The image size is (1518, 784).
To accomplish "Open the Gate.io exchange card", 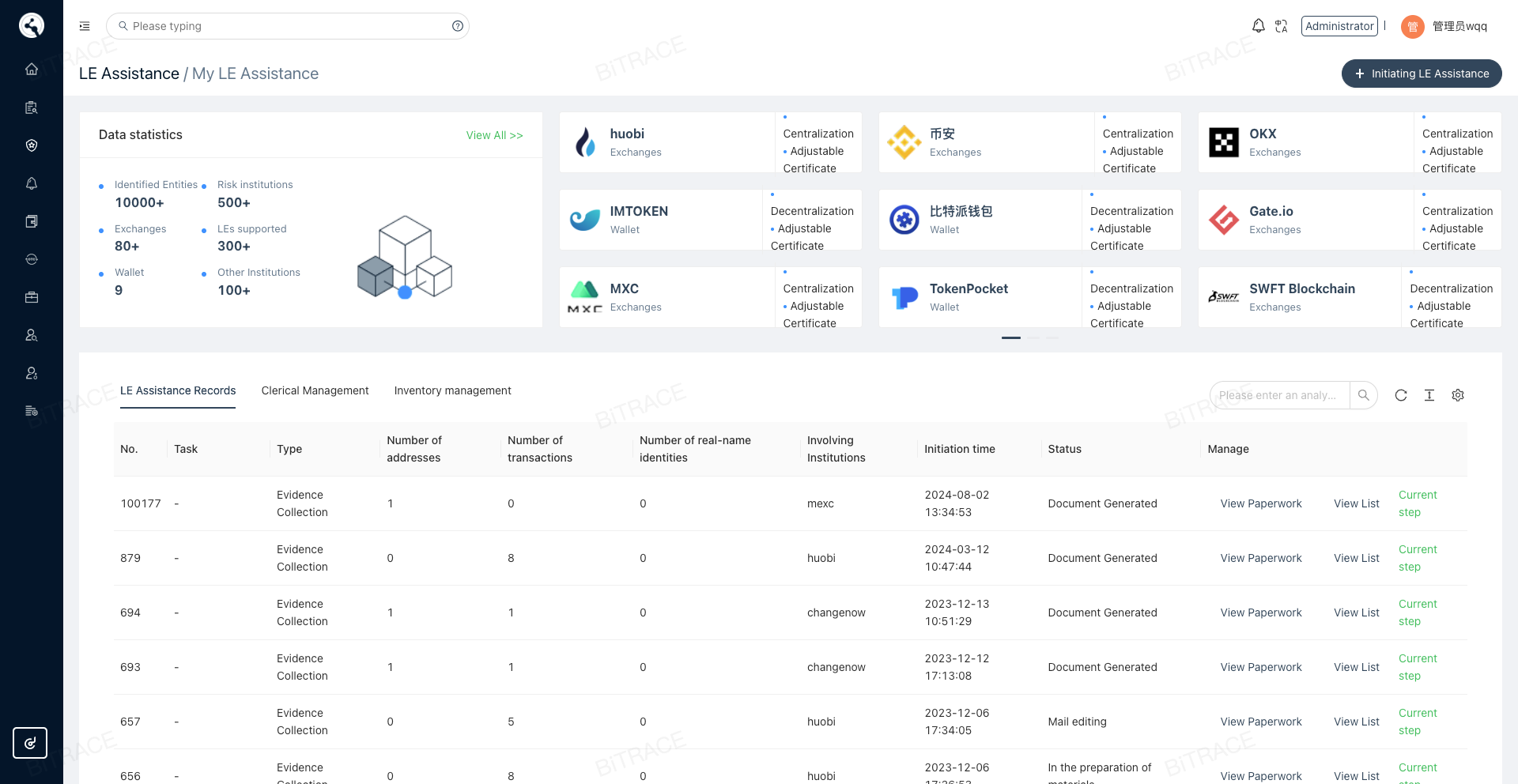I will (x=1350, y=220).
